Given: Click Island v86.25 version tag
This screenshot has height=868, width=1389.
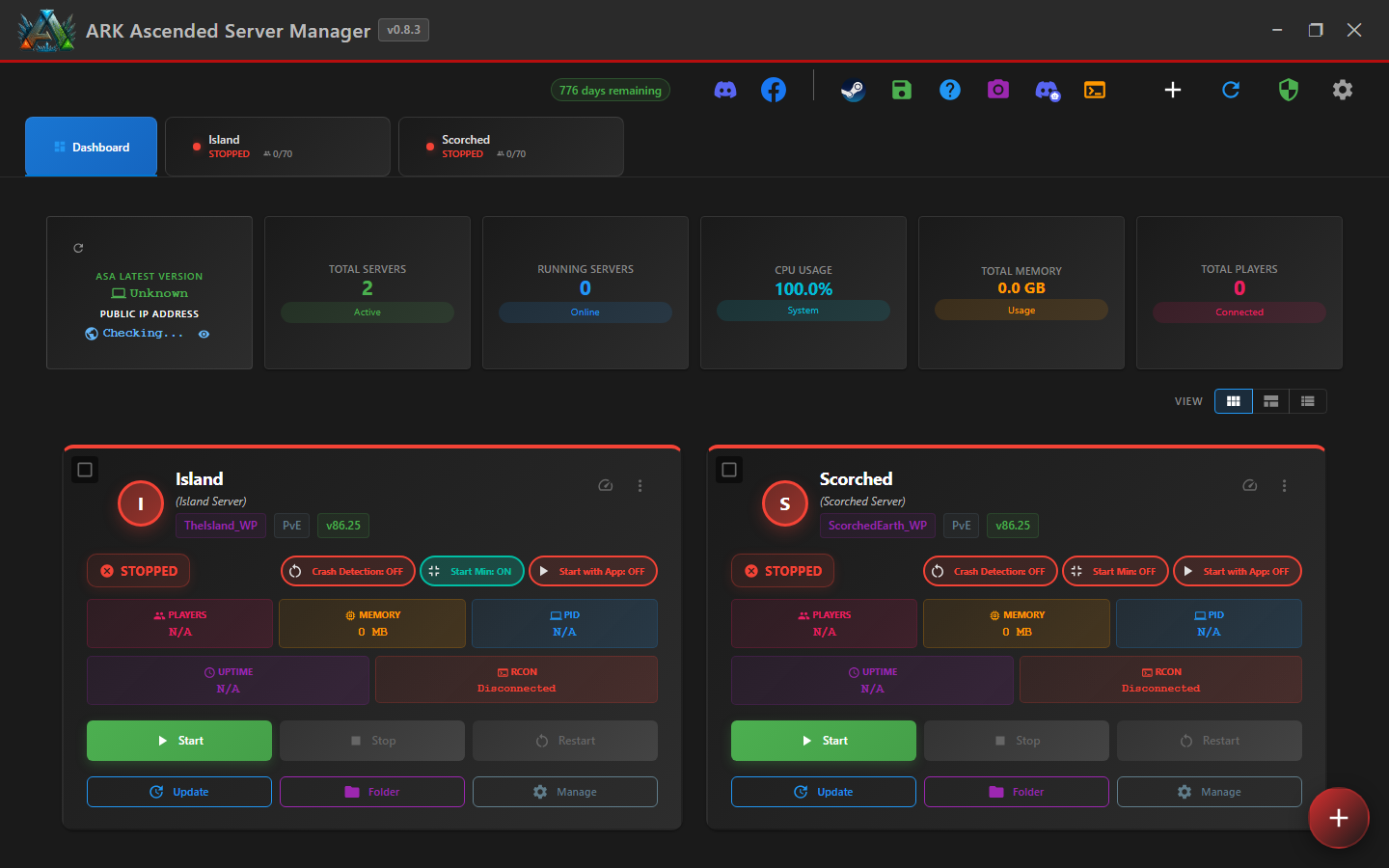Looking at the screenshot, I should [343, 526].
